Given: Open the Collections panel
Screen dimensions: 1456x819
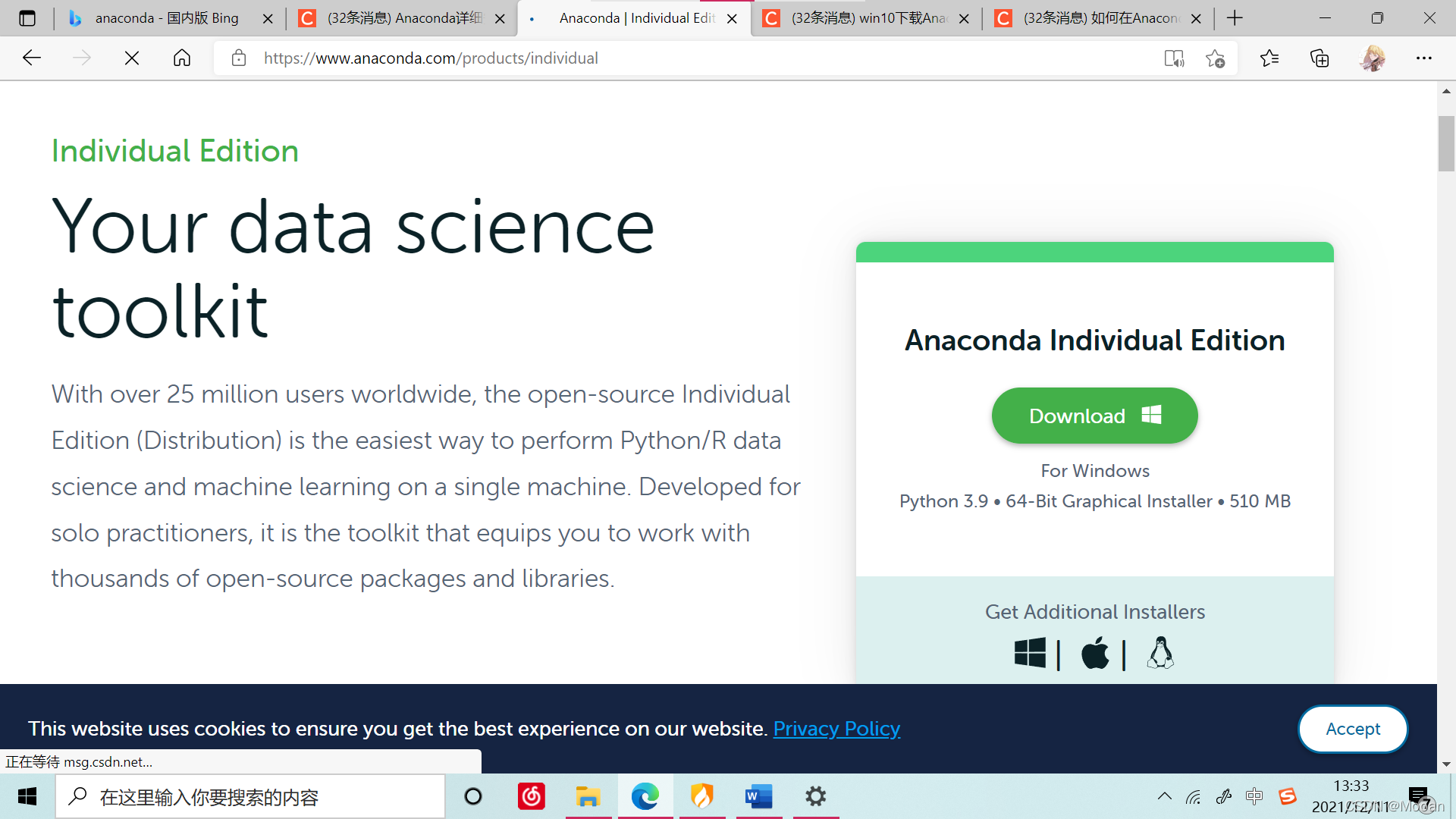Looking at the screenshot, I should coord(1319,58).
